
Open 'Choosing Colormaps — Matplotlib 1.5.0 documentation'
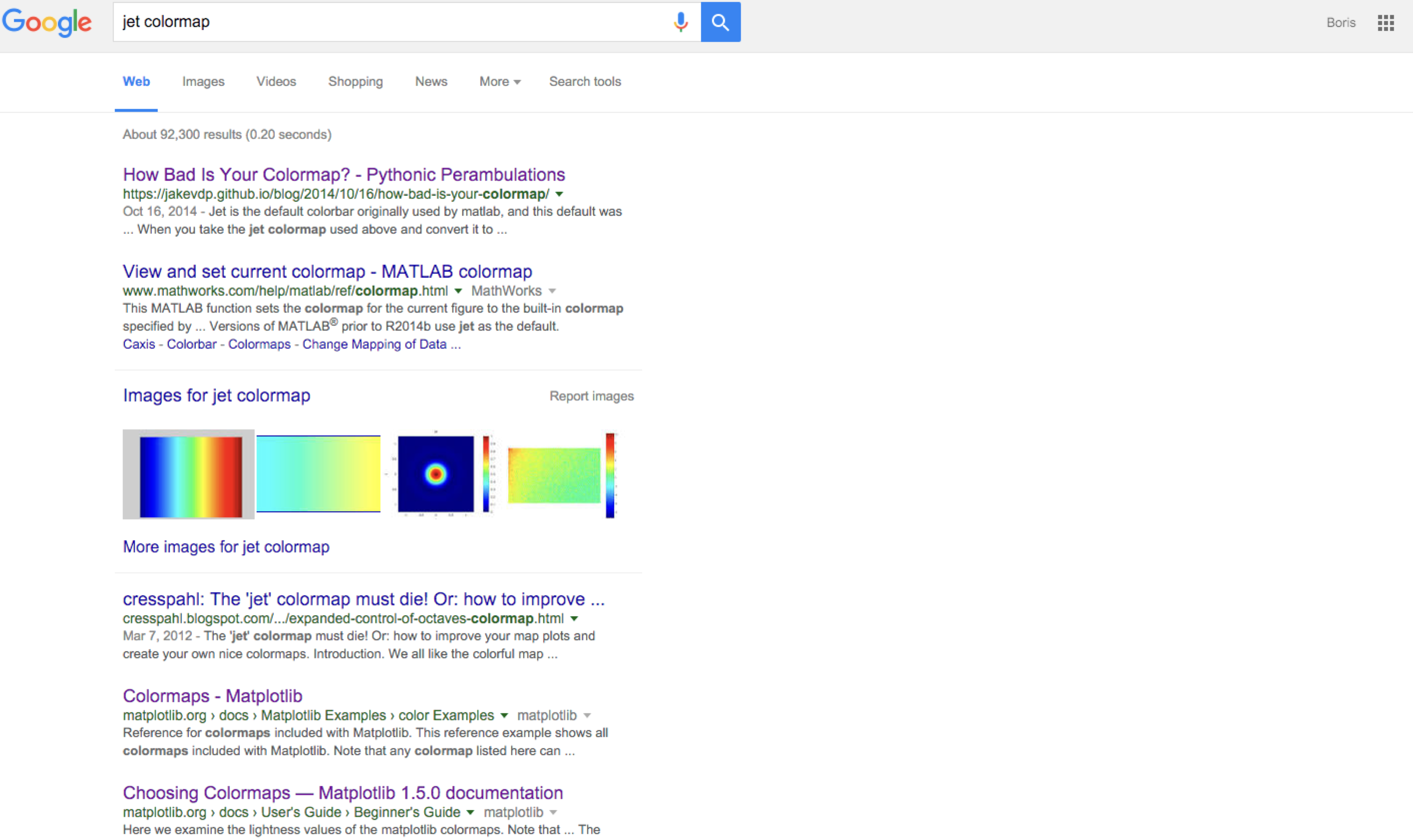(343, 792)
